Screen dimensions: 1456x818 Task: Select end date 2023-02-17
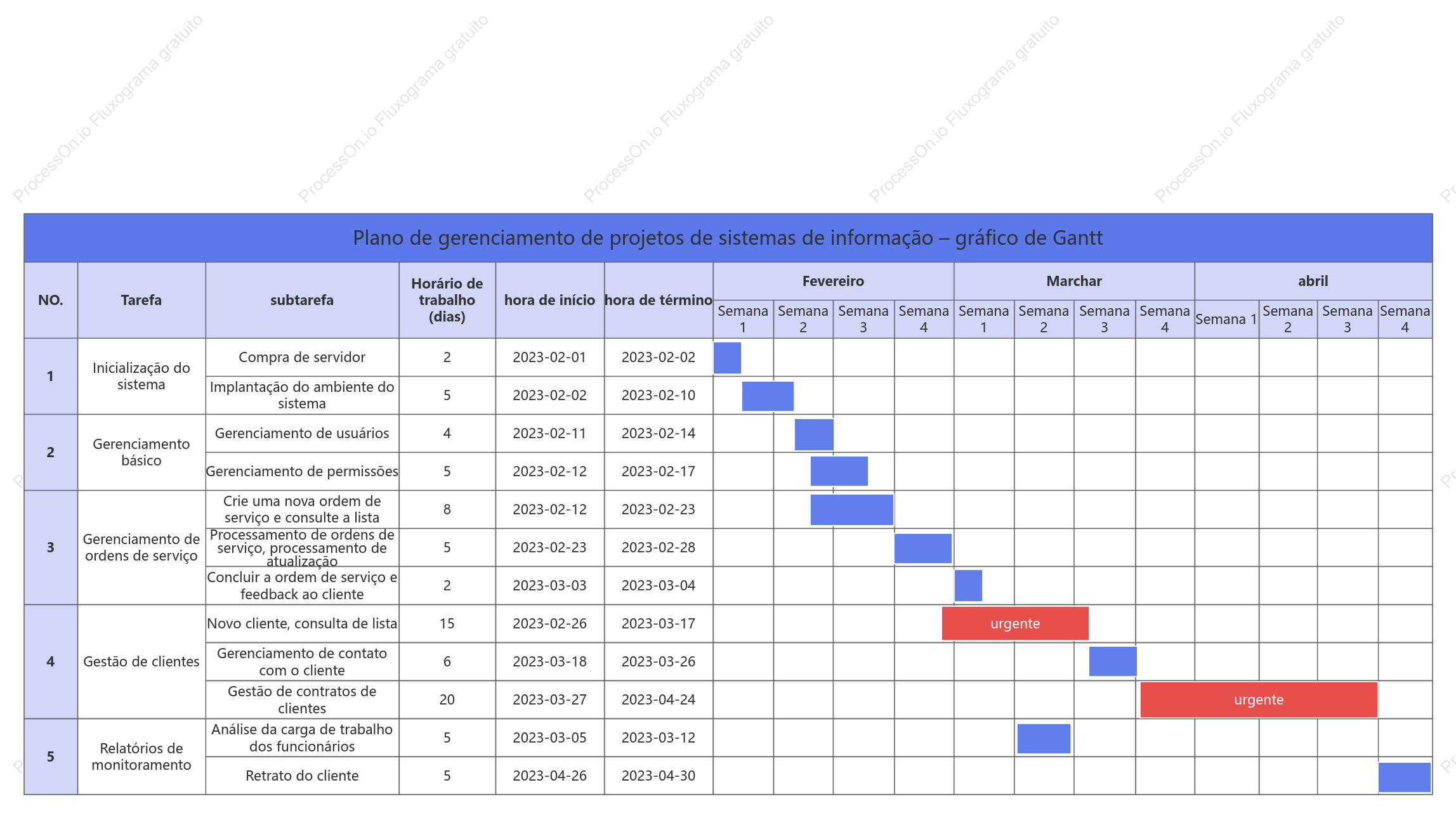point(659,471)
